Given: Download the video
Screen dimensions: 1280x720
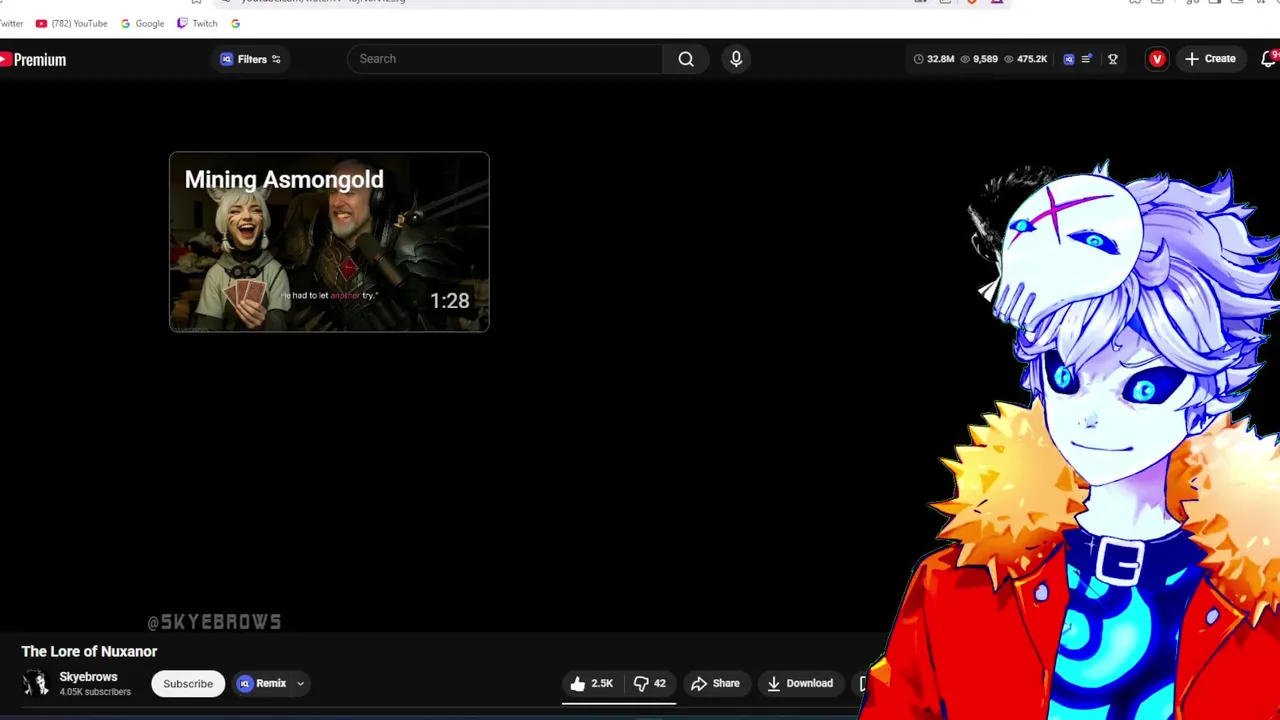Looking at the screenshot, I should (x=800, y=684).
